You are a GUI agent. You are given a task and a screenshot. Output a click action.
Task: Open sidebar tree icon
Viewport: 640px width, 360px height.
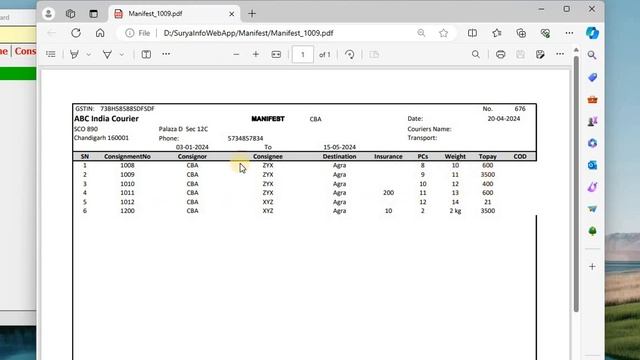tap(592, 231)
